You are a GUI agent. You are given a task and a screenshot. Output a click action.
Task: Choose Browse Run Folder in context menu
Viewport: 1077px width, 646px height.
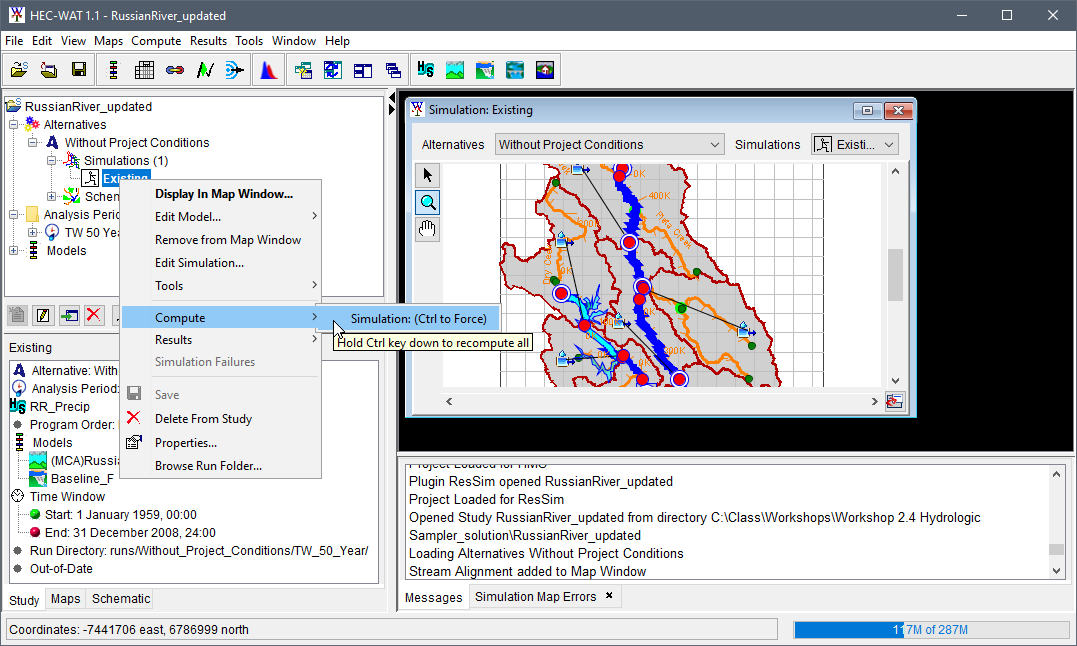click(x=221, y=465)
